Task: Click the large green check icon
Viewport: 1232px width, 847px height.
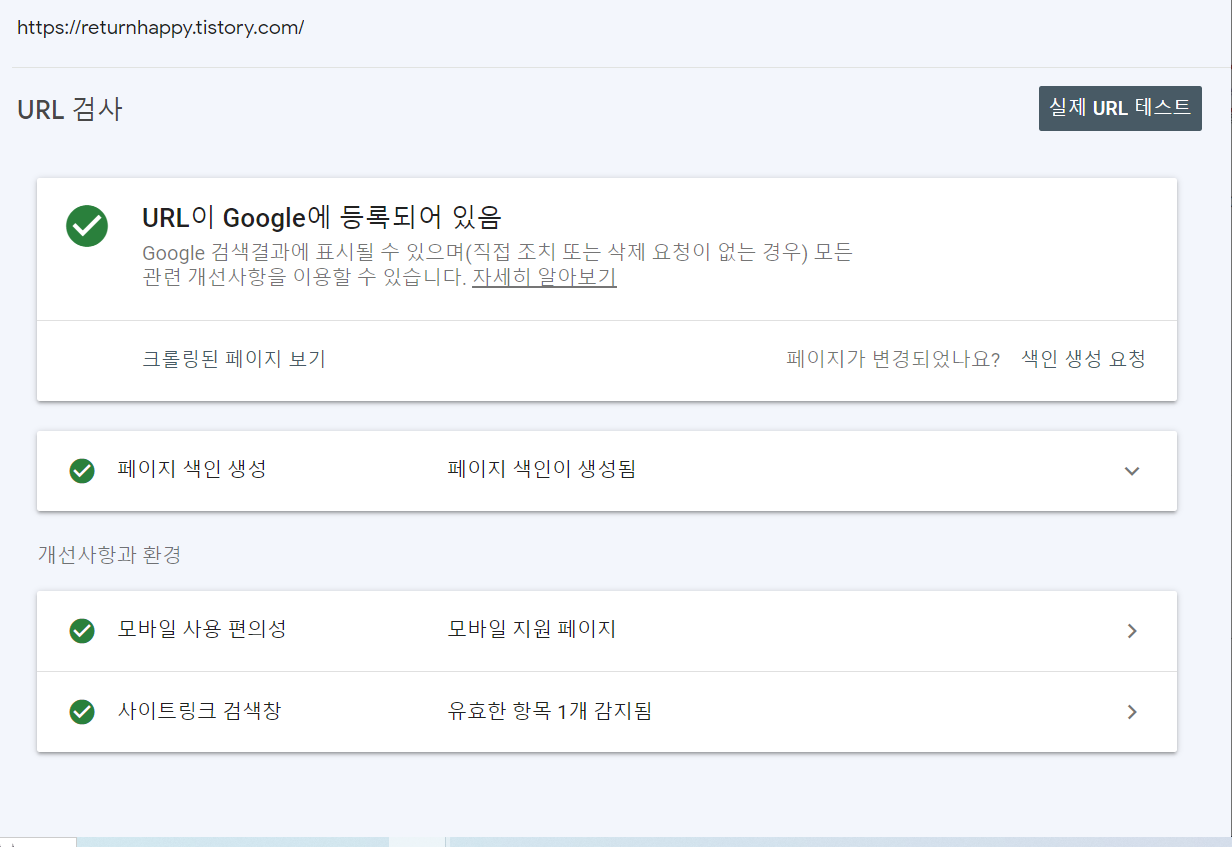Action: point(87,226)
